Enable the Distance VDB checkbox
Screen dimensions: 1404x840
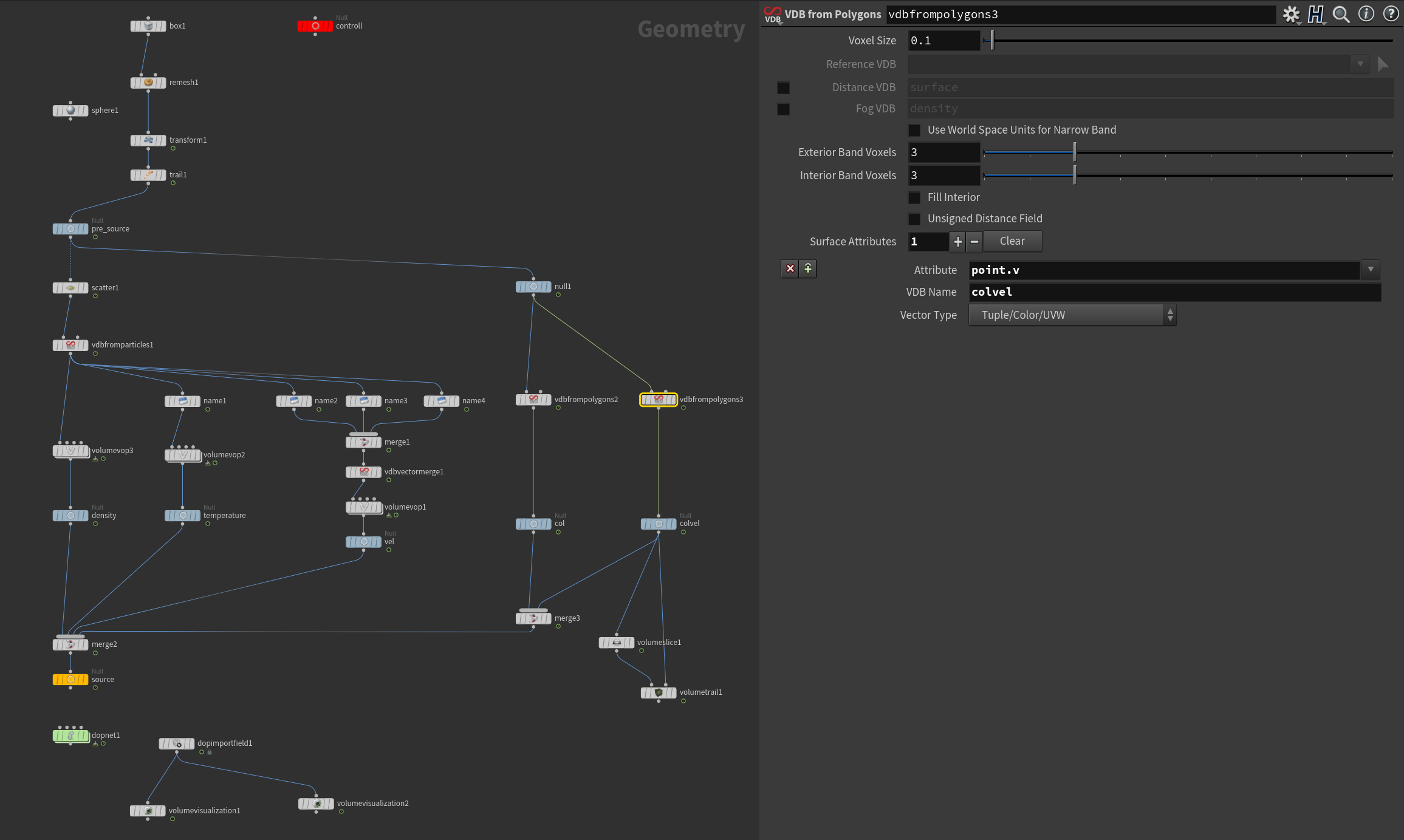click(784, 88)
